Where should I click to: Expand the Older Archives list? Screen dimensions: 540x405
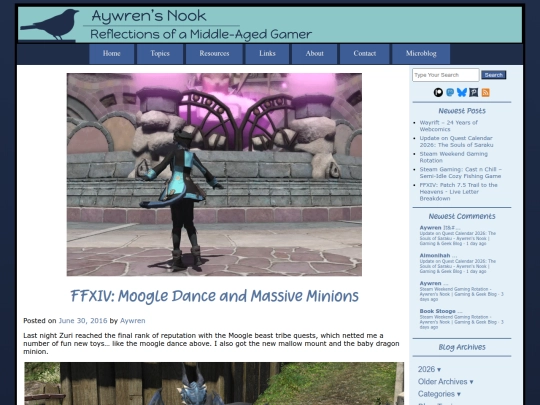(x=445, y=382)
